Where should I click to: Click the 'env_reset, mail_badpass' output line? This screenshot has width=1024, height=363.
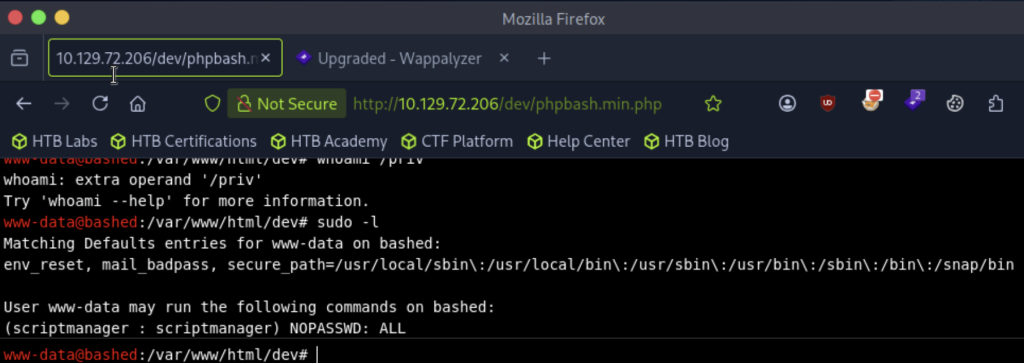click(x=509, y=265)
